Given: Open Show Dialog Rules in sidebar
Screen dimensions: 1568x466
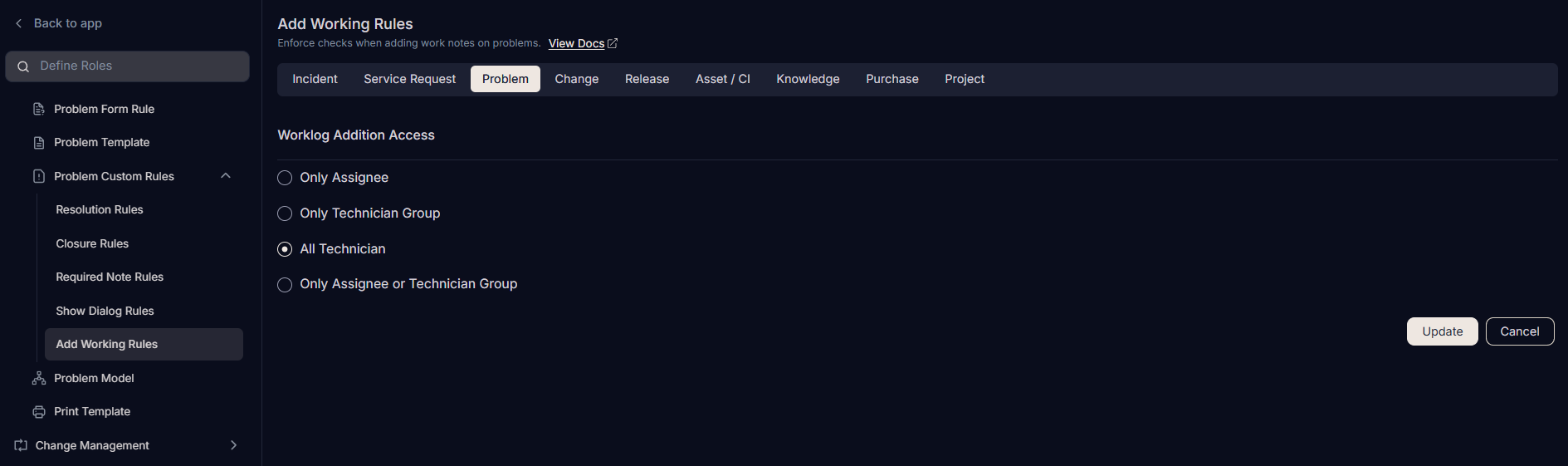Looking at the screenshot, I should 105,311.
